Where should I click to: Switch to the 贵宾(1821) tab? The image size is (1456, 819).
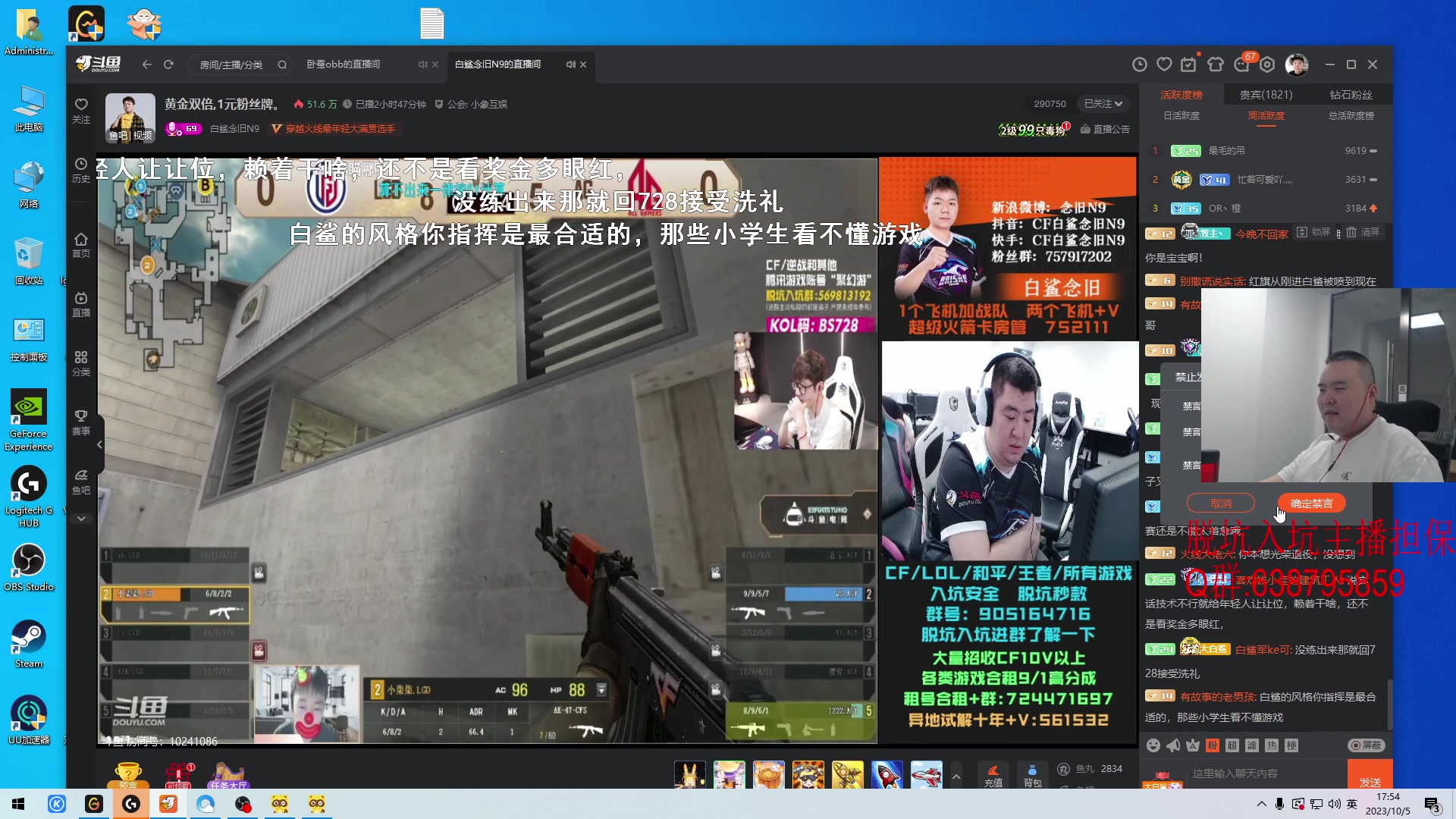click(1266, 95)
